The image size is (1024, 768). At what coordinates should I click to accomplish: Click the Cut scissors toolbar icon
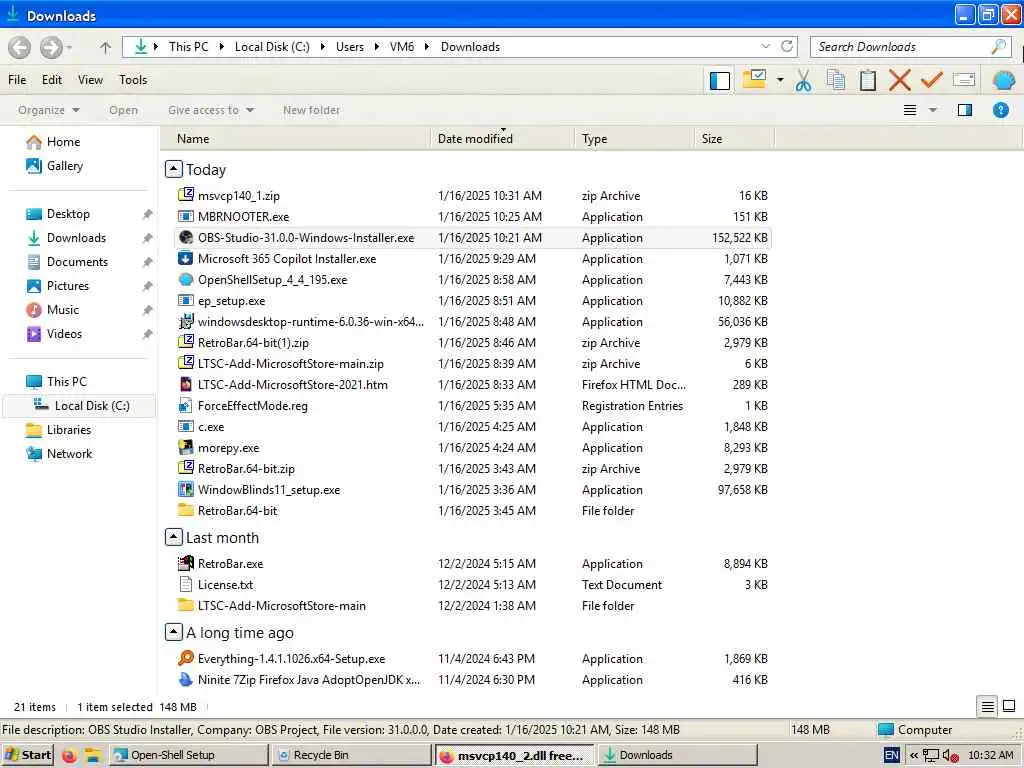coord(803,80)
